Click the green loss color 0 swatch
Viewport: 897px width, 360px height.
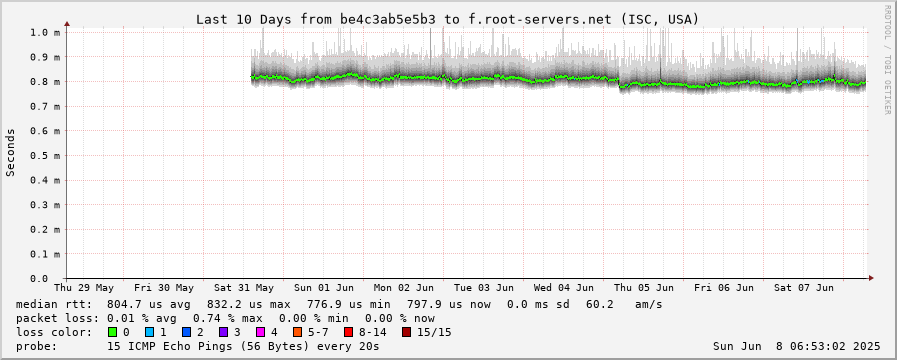pos(112,332)
